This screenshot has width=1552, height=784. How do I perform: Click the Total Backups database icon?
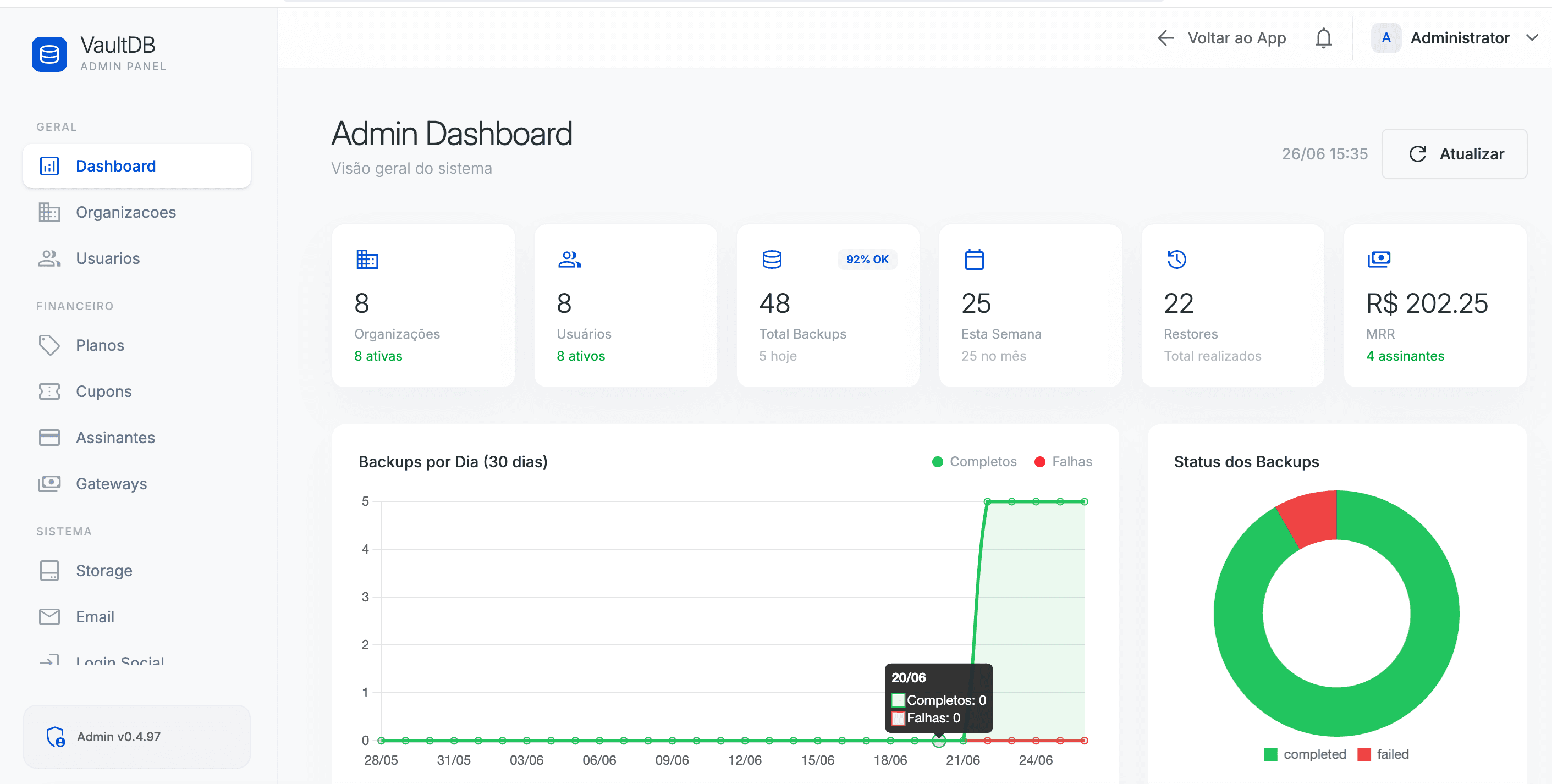772,259
